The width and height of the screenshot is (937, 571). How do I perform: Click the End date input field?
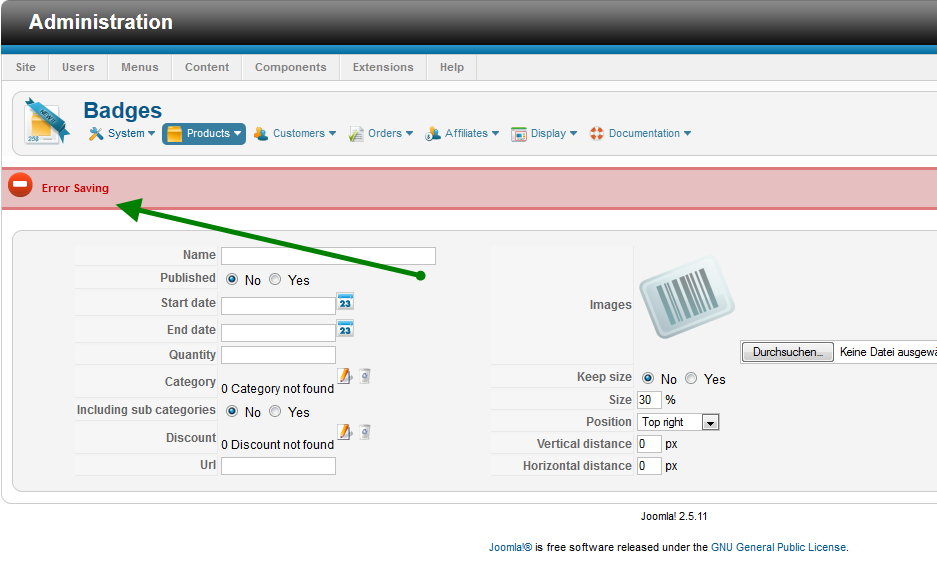278,332
